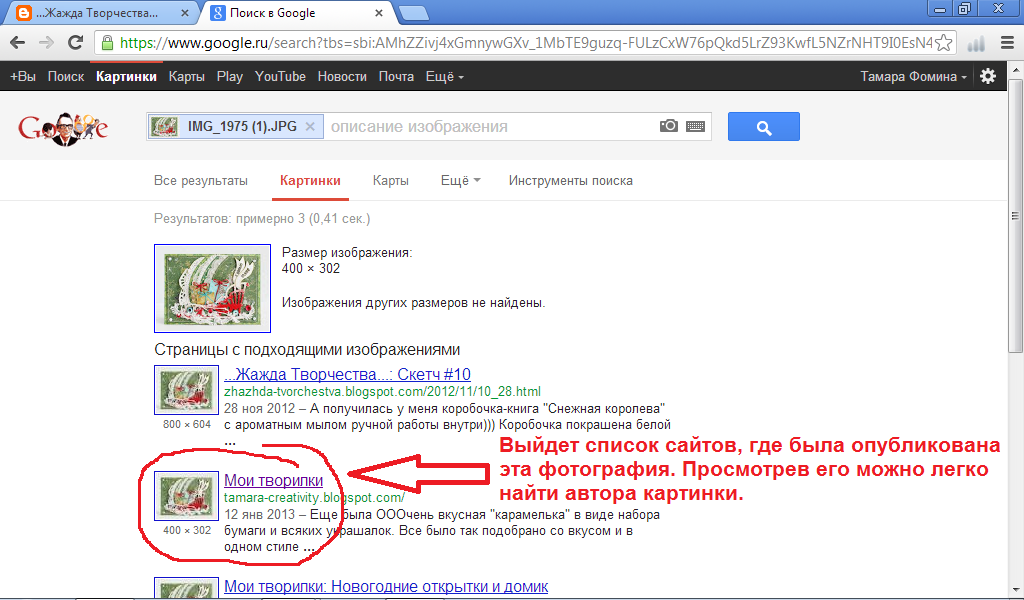Switch to Все результаты tab
Screen dimensions: 1024x600
pyautogui.click(x=200, y=181)
